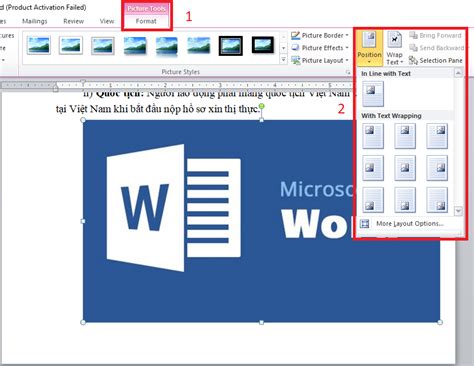This screenshot has width=474, height=366.
Task: Apply the double black frame picture style
Action: (x=231, y=45)
